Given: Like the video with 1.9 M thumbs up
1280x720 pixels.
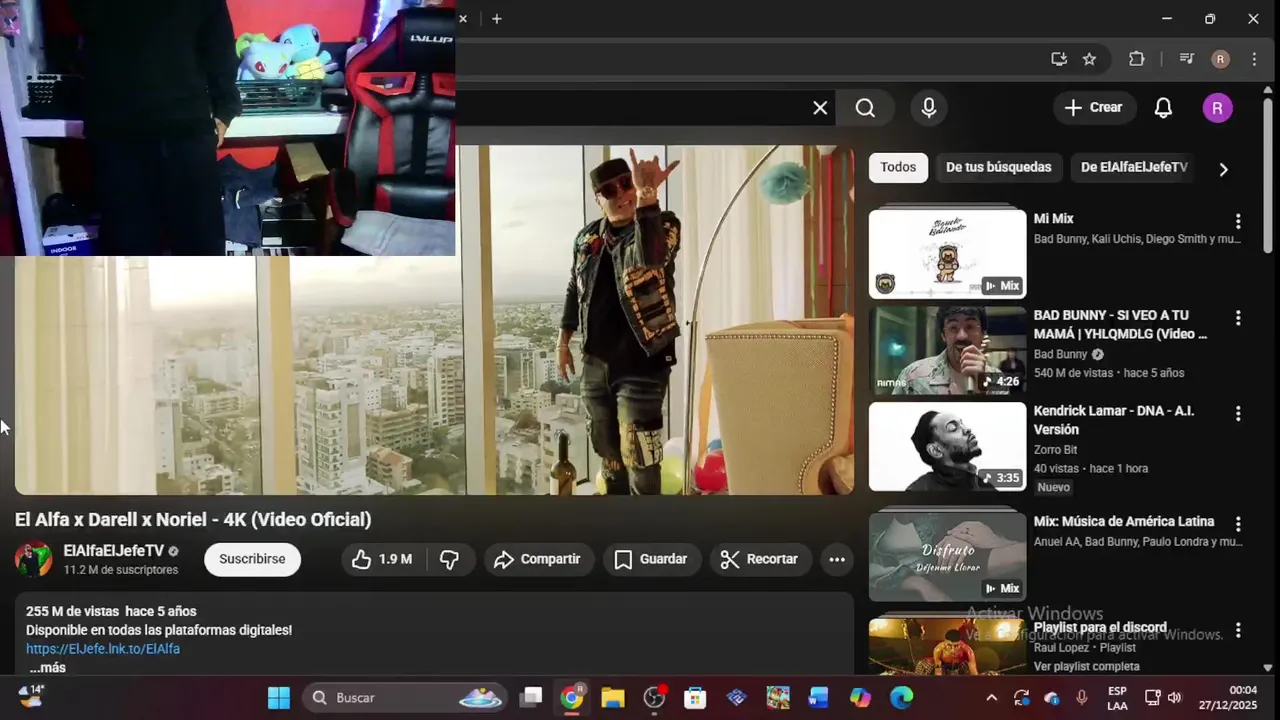Looking at the screenshot, I should (382, 559).
